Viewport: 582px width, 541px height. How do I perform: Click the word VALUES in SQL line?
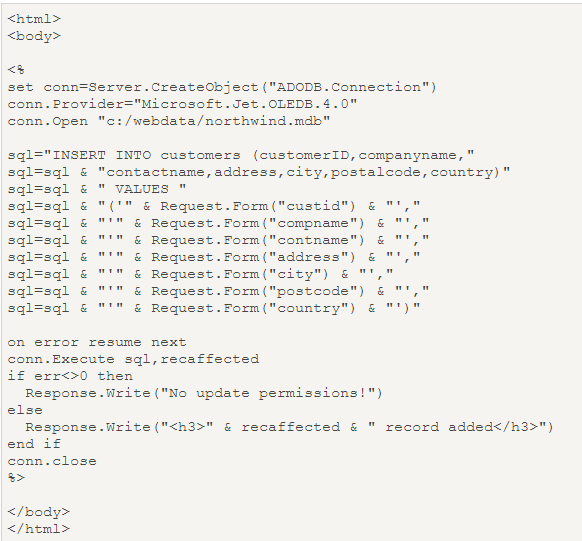coord(142,189)
